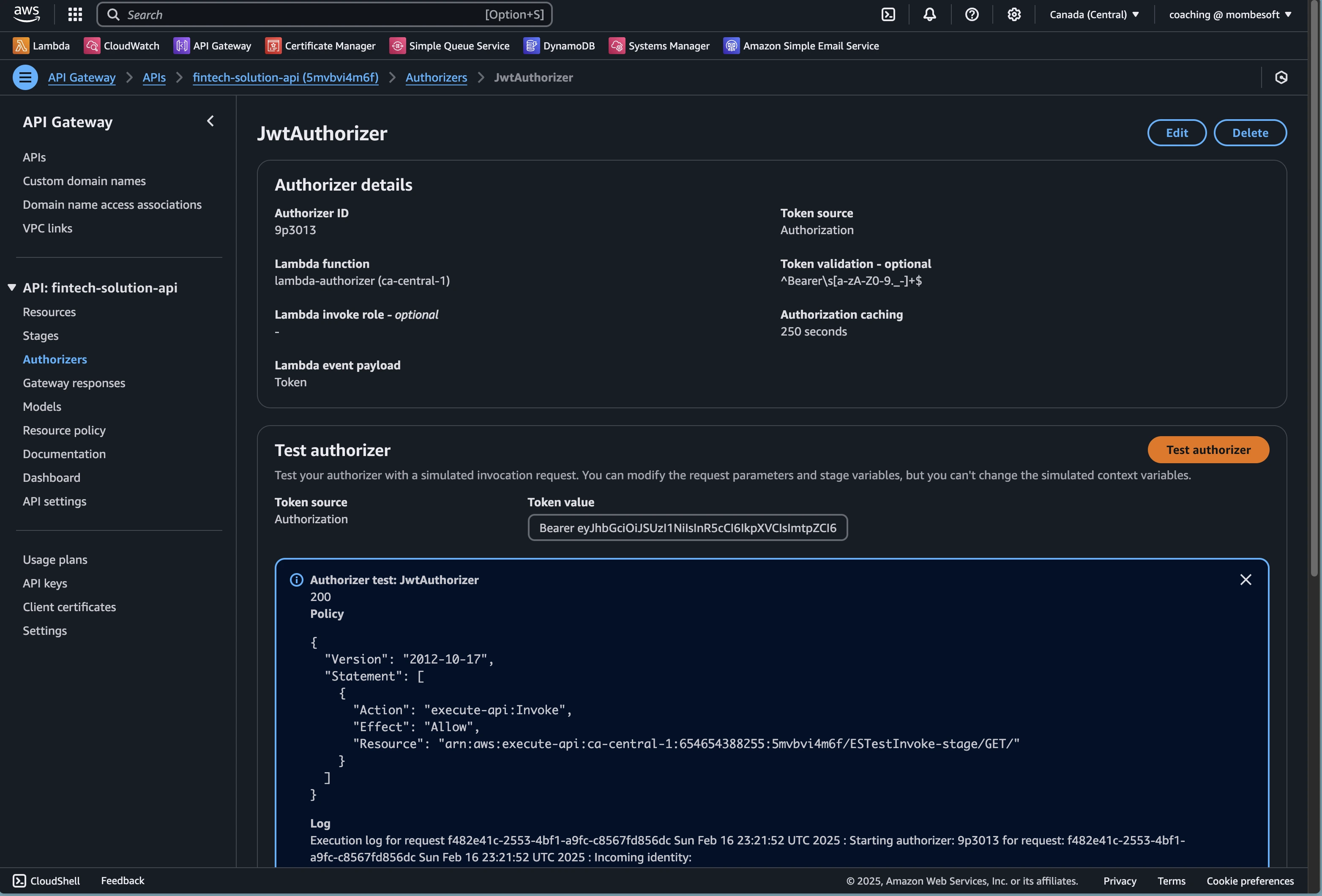The height and width of the screenshot is (896, 1322).
Task: Open Client certificates page
Action: click(x=69, y=606)
